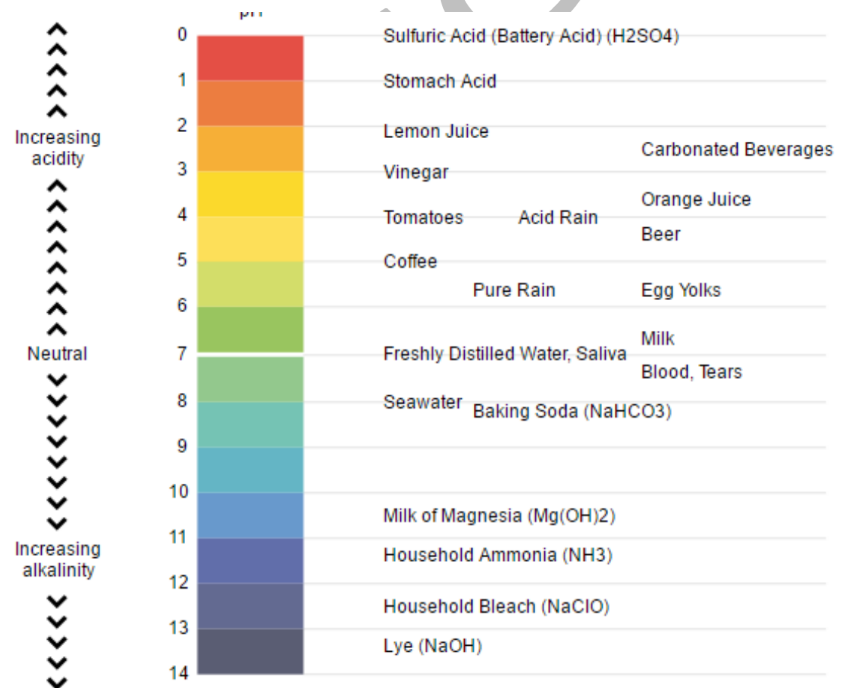
Task: Select the orange color band below pH 1
Action: (x=250, y=103)
